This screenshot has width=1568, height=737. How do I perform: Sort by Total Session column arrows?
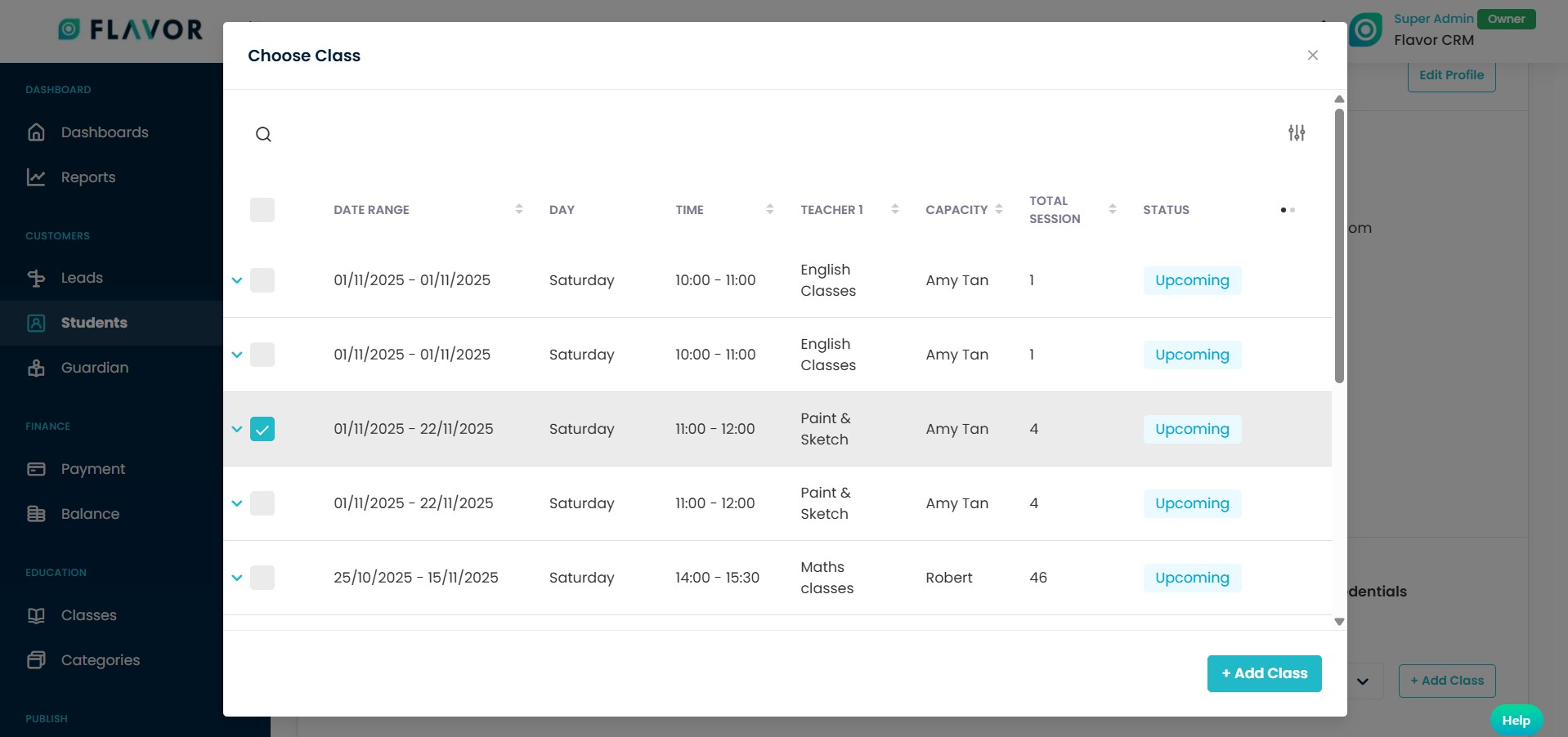[x=1112, y=210]
